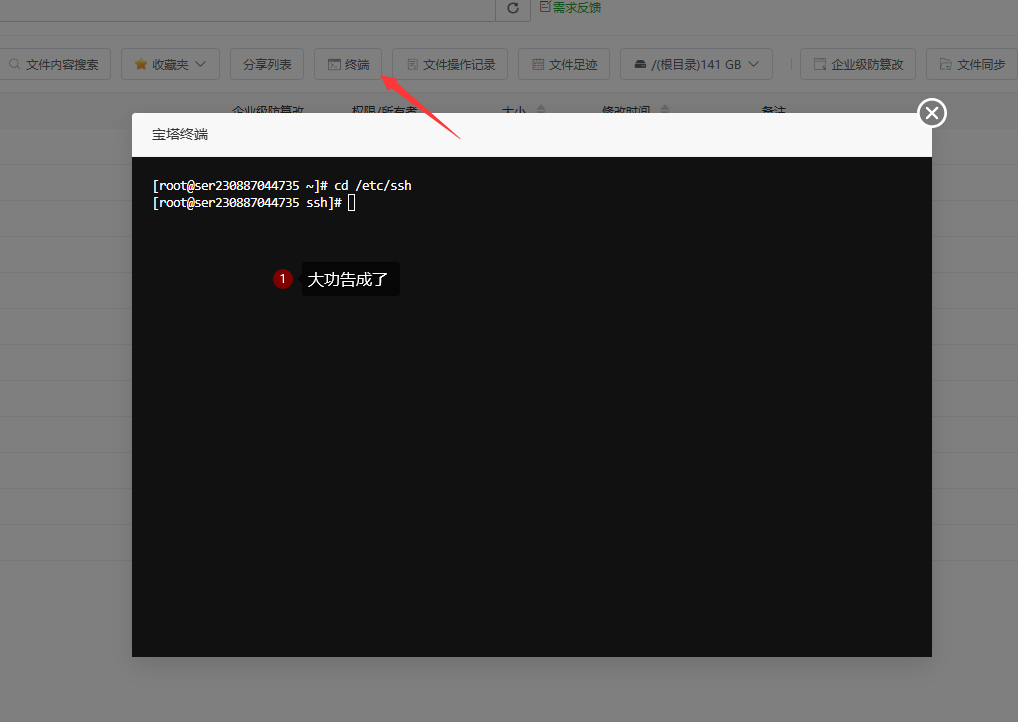The image size is (1018, 722).
Task: Click the star icon on 收藏夹
Action: (x=140, y=64)
